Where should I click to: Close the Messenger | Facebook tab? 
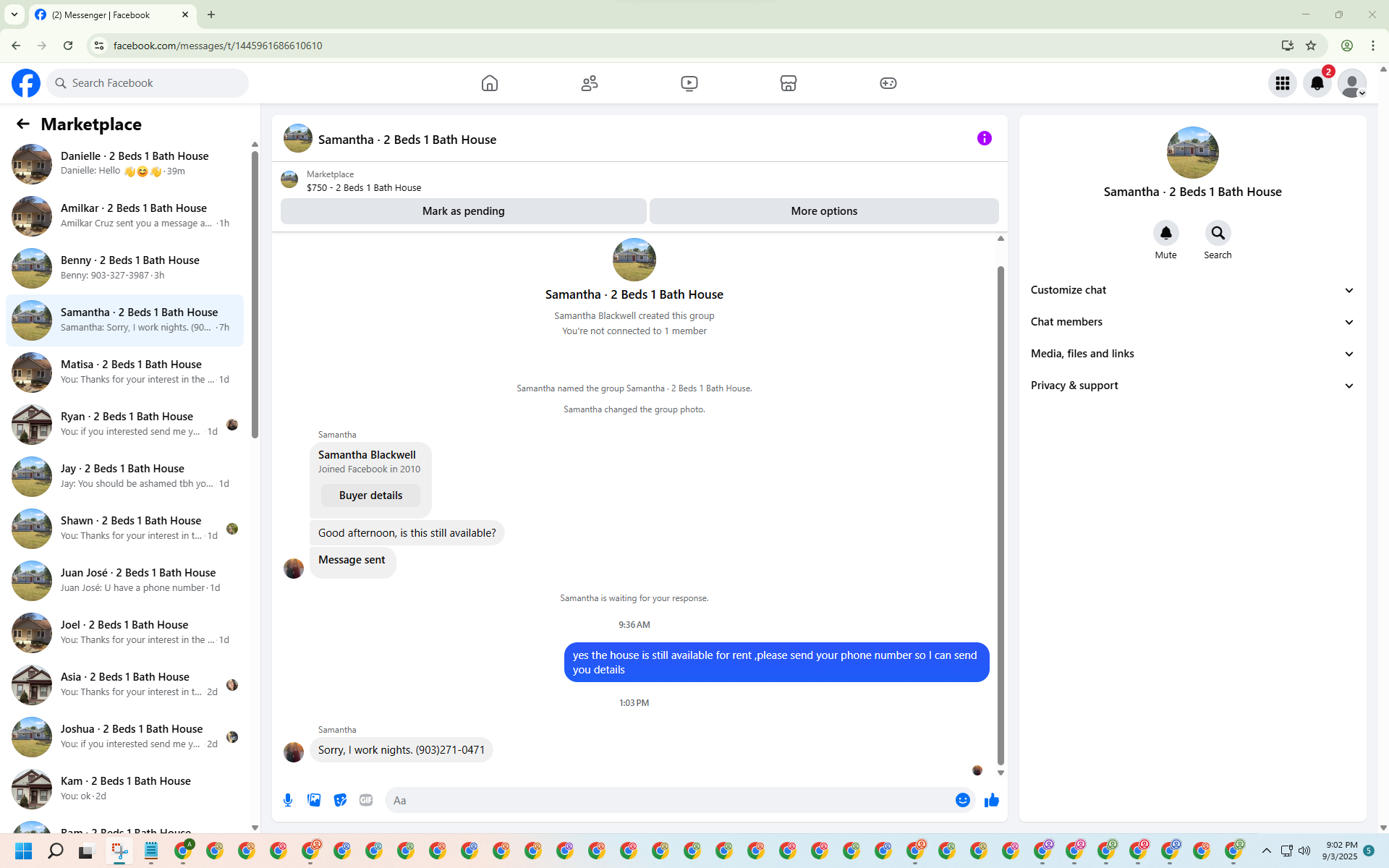click(x=185, y=14)
